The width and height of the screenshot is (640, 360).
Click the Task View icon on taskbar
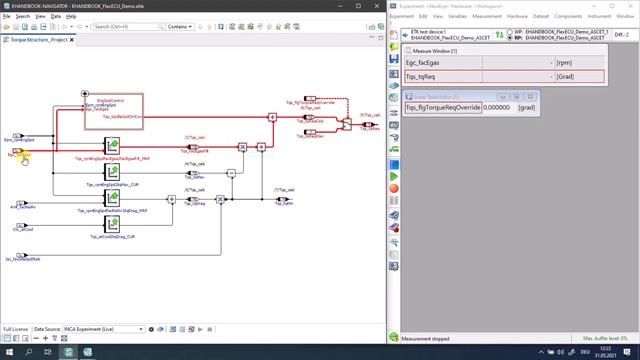click(x=48, y=352)
